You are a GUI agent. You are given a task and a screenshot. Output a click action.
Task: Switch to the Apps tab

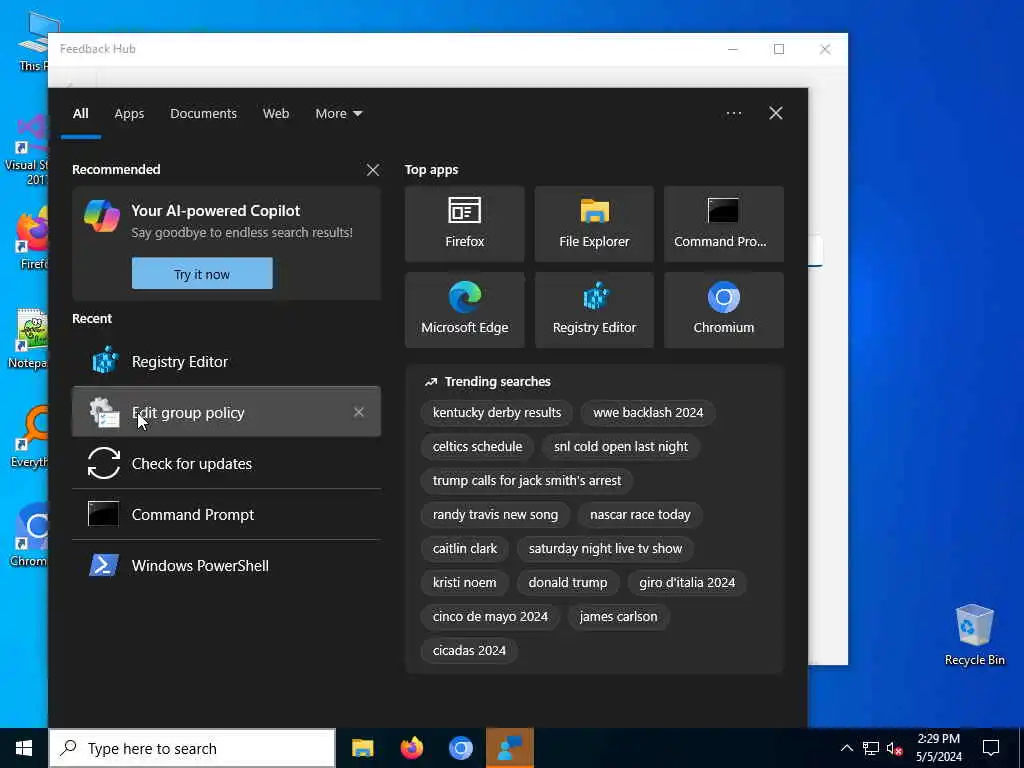[129, 114]
